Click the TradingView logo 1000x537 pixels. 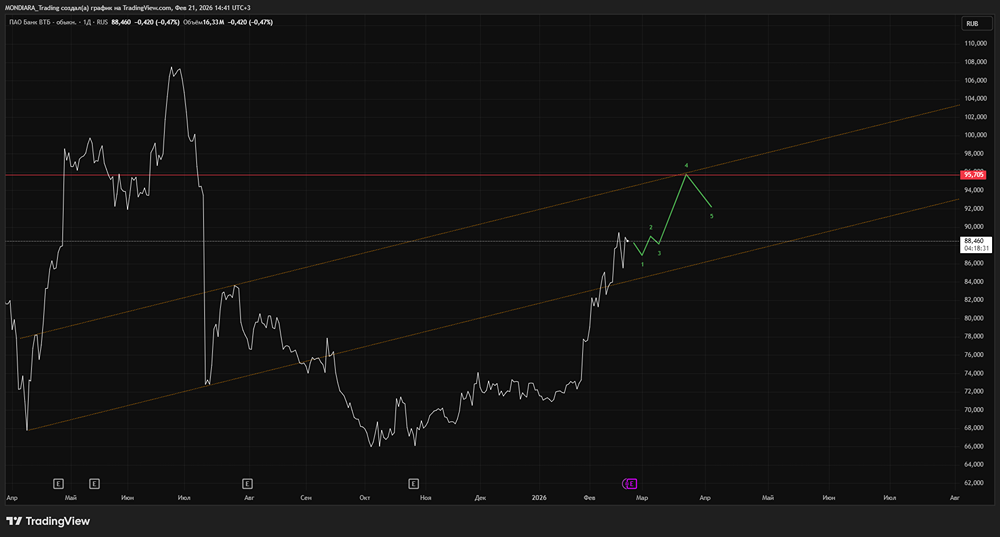coord(48,521)
